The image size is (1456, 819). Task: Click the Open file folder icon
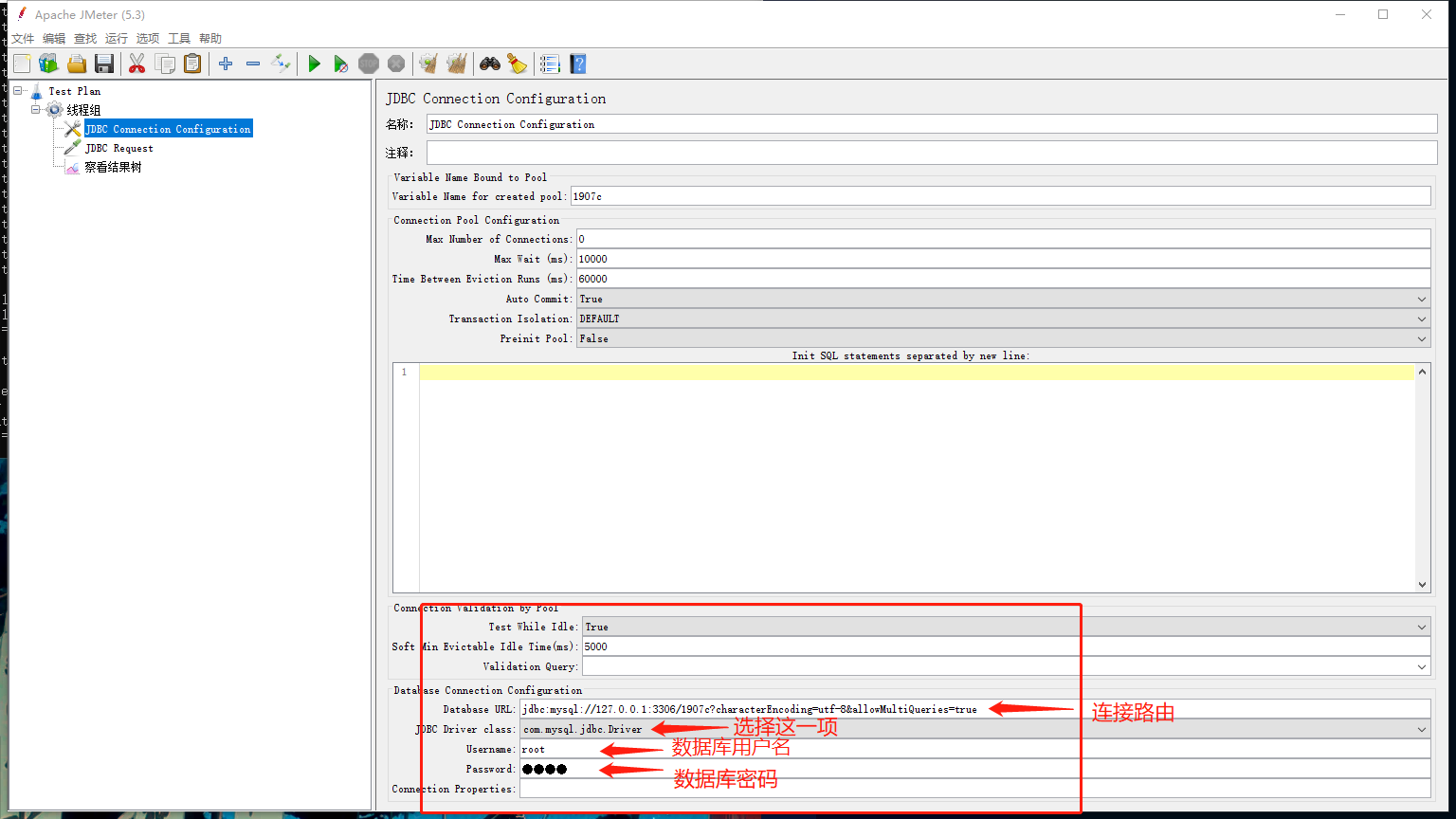[77, 64]
